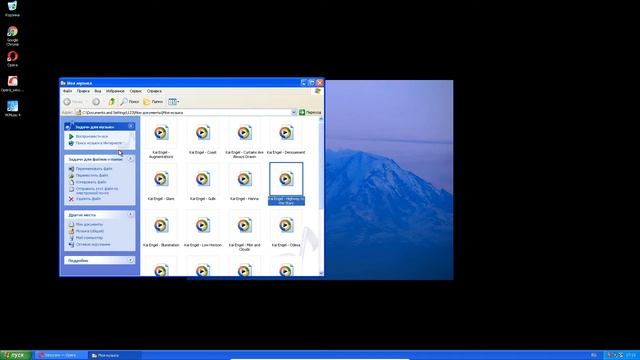Expand the address bar dropdown arrow
The image size is (640, 360).
click(x=294, y=112)
